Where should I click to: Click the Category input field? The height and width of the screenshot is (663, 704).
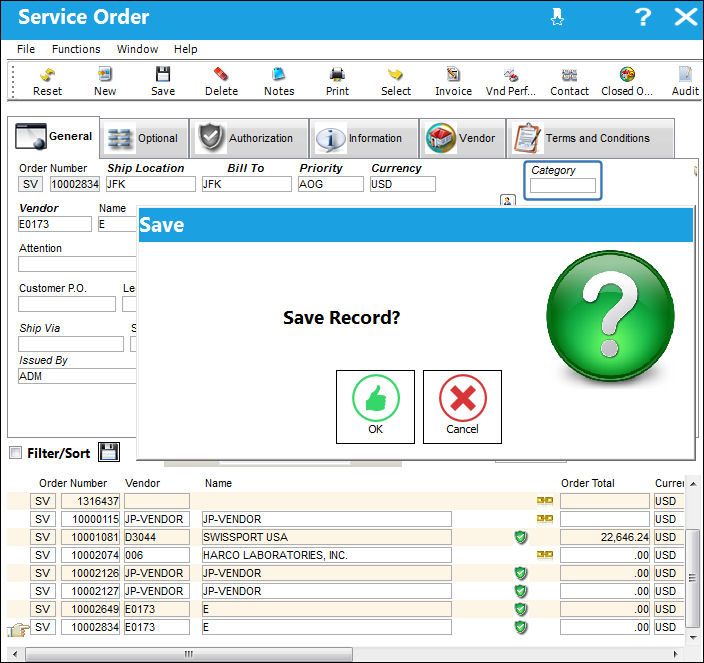click(563, 185)
